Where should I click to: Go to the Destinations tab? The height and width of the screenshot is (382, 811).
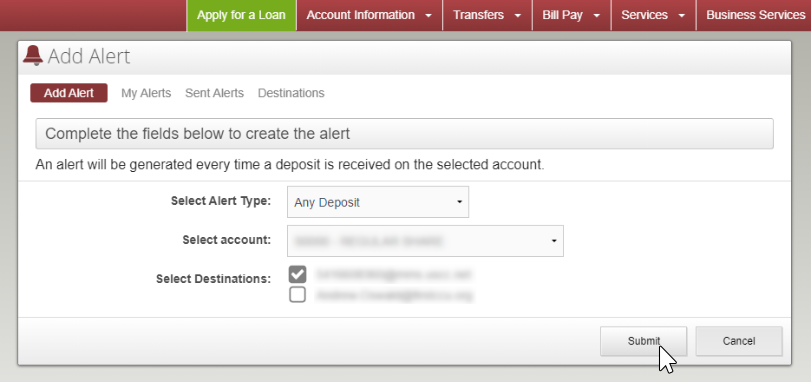point(291,93)
